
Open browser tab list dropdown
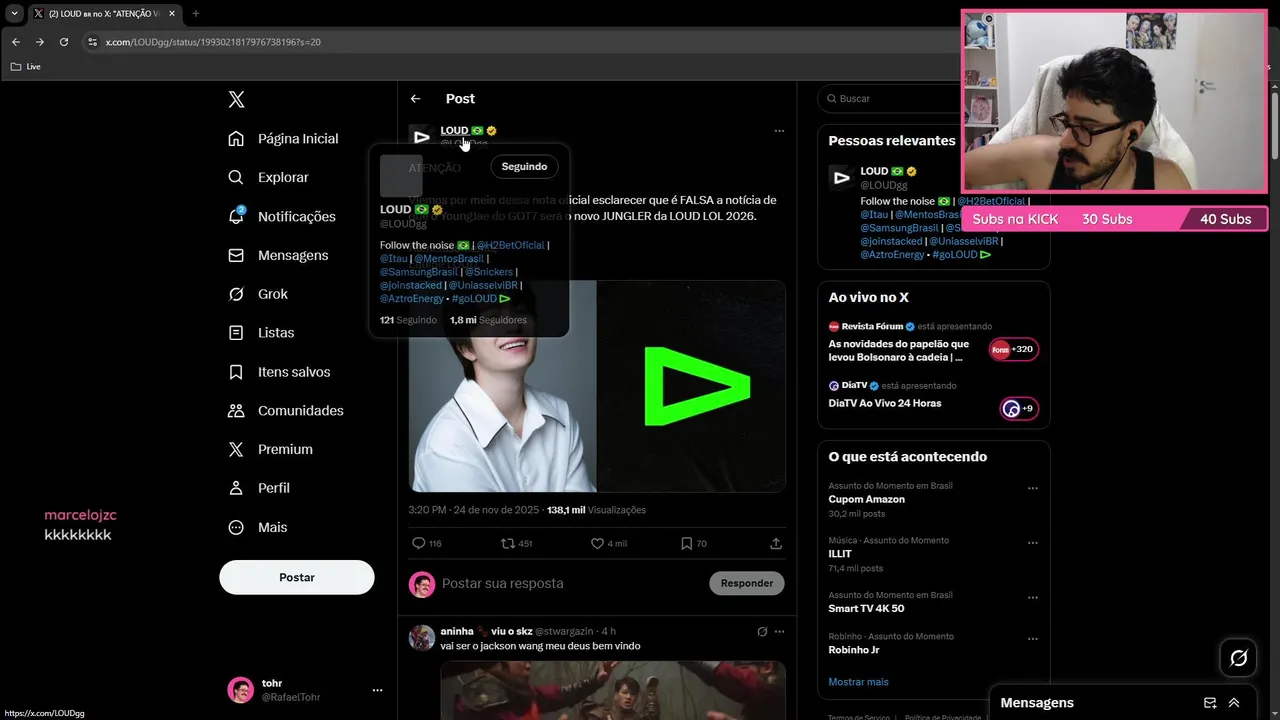point(14,13)
